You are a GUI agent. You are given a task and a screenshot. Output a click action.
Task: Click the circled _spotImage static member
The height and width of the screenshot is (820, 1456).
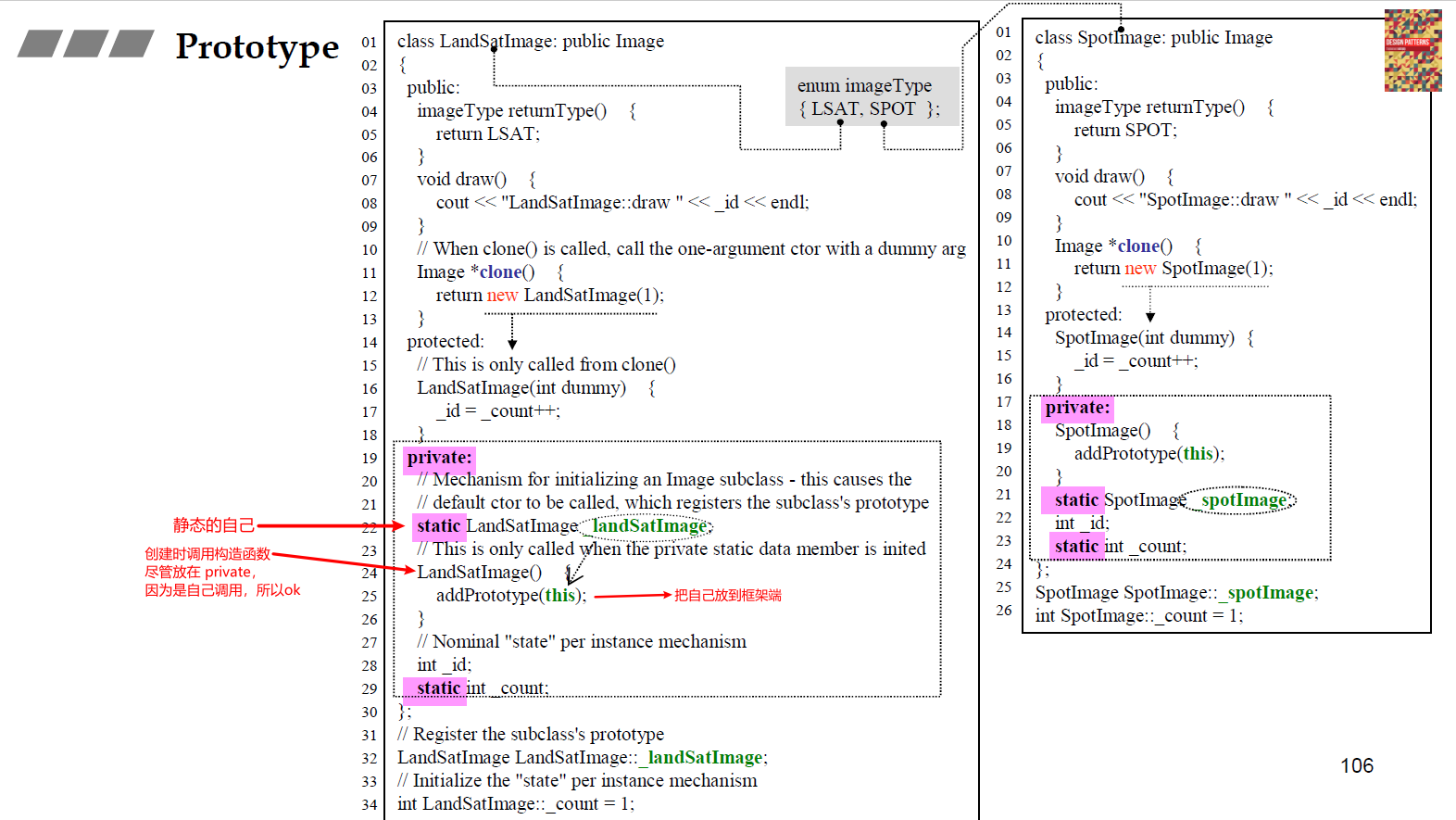coord(1241,500)
